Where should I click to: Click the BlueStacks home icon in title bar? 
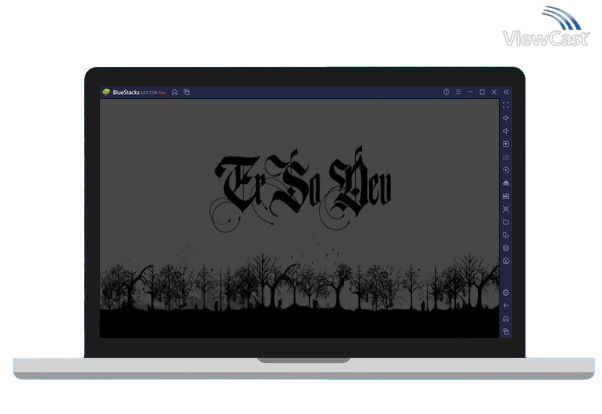175,92
